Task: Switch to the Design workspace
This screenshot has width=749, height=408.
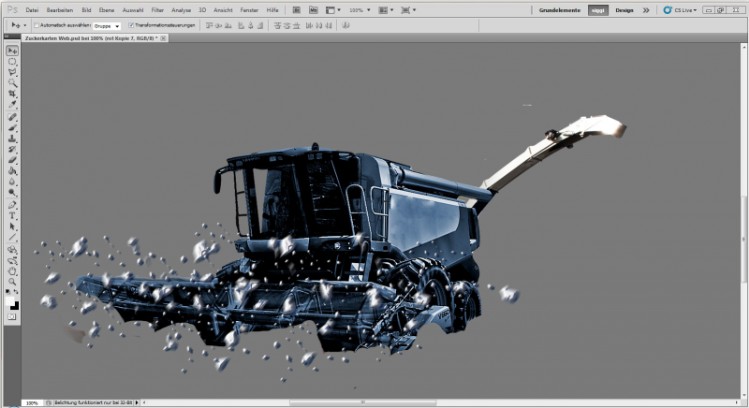Action: click(624, 9)
